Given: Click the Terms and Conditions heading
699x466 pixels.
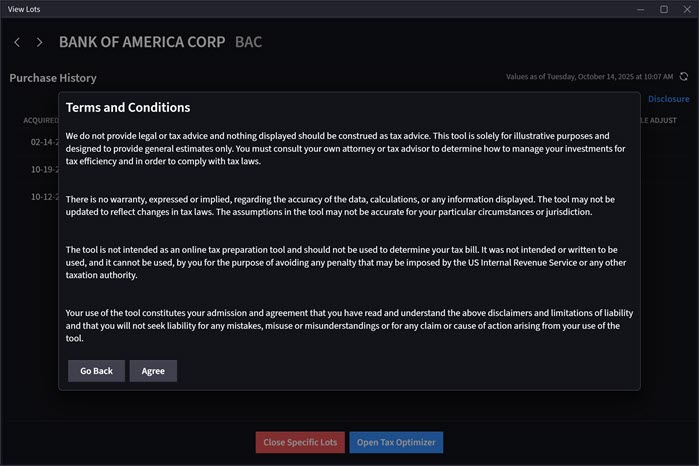Looking at the screenshot, I should [128, 108].
